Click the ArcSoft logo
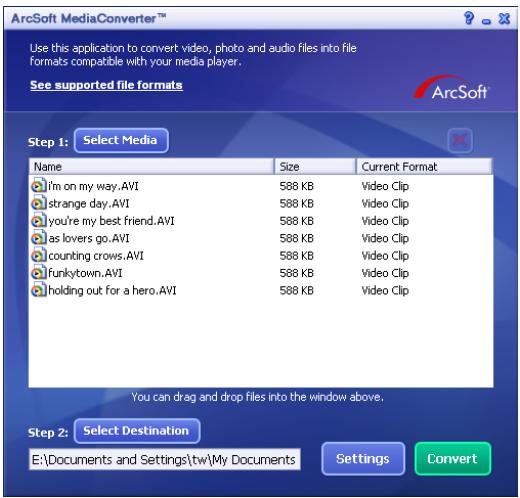520x498 pixels. pos(451,88)
